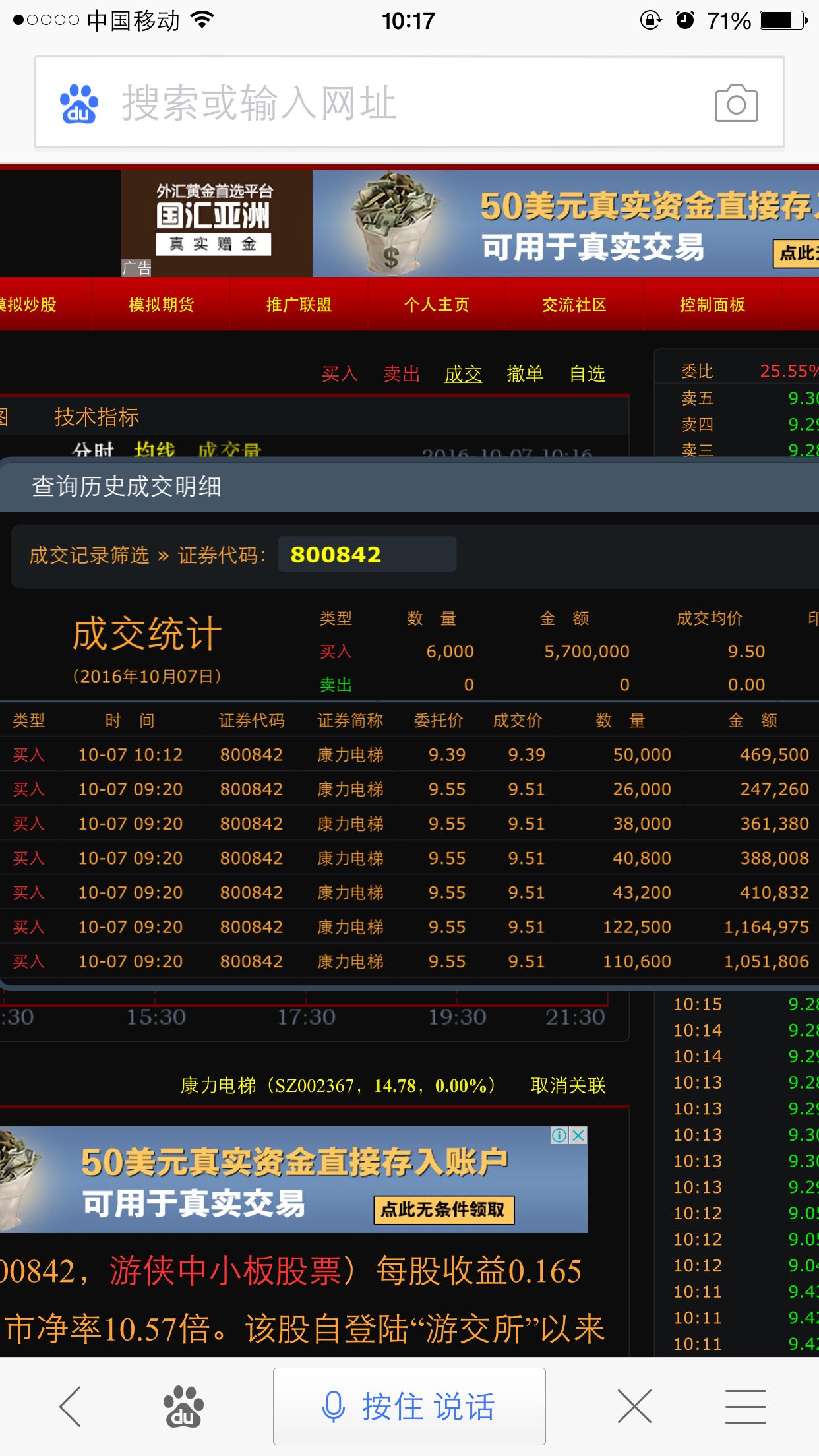Click the 取消关联 link
819x1456 pixels.
point(568,1085)
